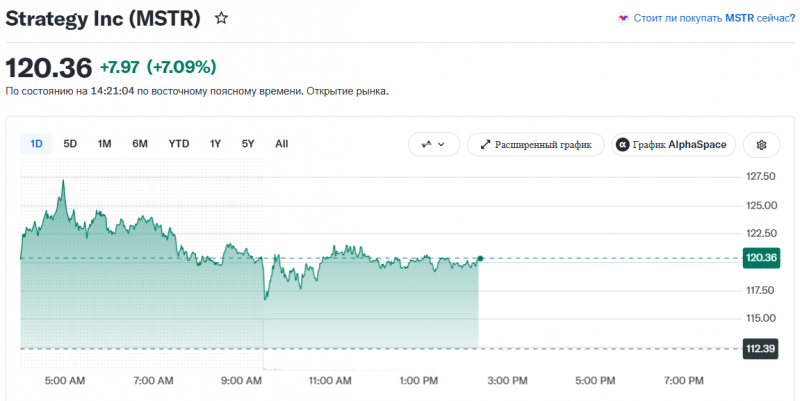Click the 7:00 AM time label
This screenshot has width=800, height=401.
(153, 381)
